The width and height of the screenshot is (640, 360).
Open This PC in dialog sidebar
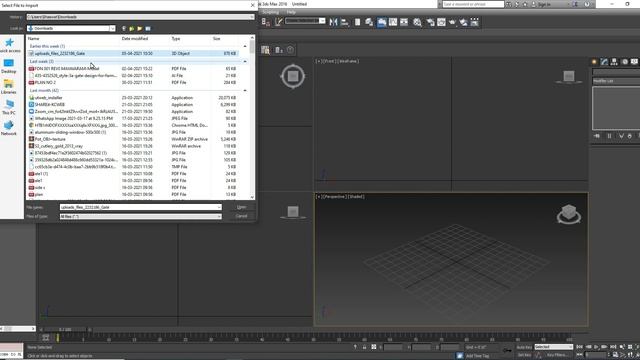pos(9,108)
